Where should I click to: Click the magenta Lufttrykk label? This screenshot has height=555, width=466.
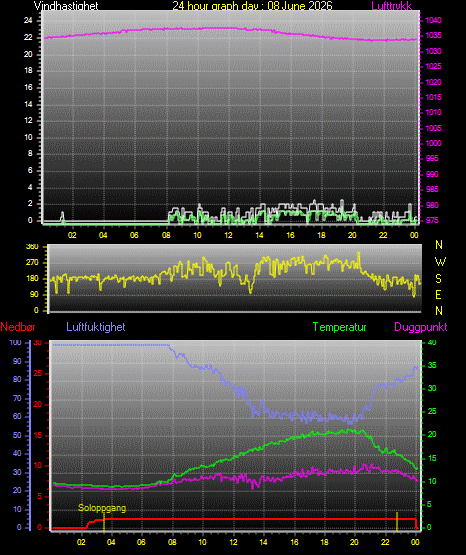pyautogui.click(x=392, y=6)
